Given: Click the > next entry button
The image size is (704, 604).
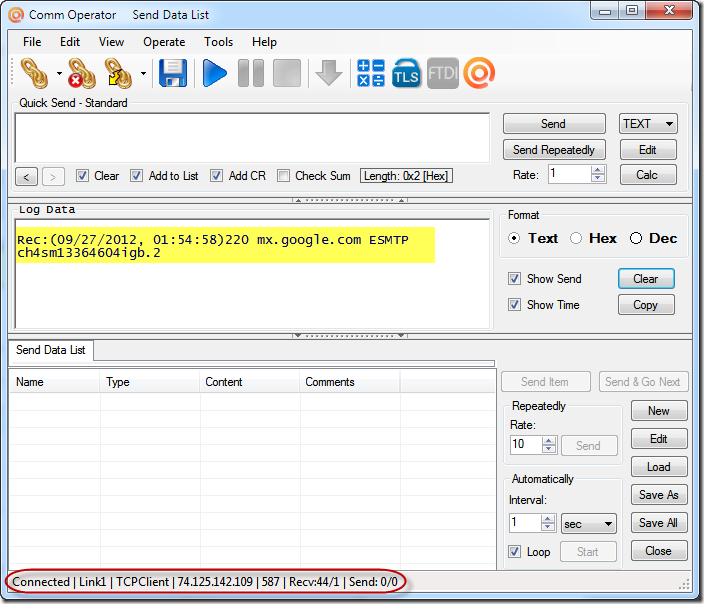Looking at the screenshot, I should point(53,176).
